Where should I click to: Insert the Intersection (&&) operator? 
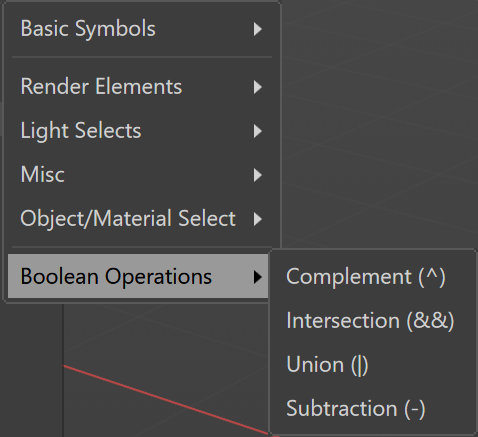pos(372,321)
